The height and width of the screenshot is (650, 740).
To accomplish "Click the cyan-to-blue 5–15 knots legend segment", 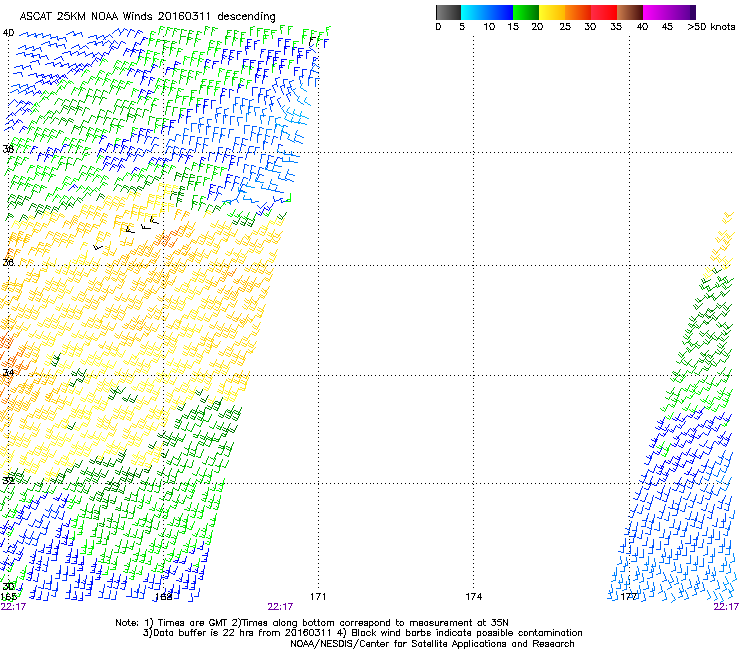I will [x=487, y=12].
